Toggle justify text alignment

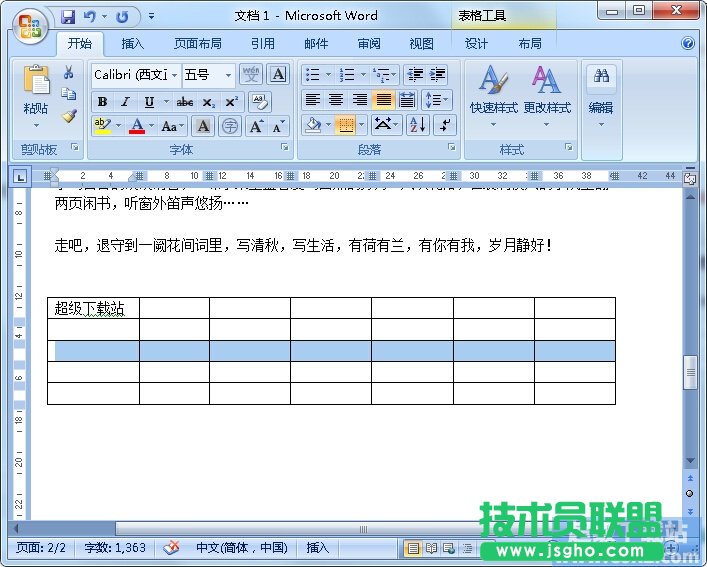383,100
